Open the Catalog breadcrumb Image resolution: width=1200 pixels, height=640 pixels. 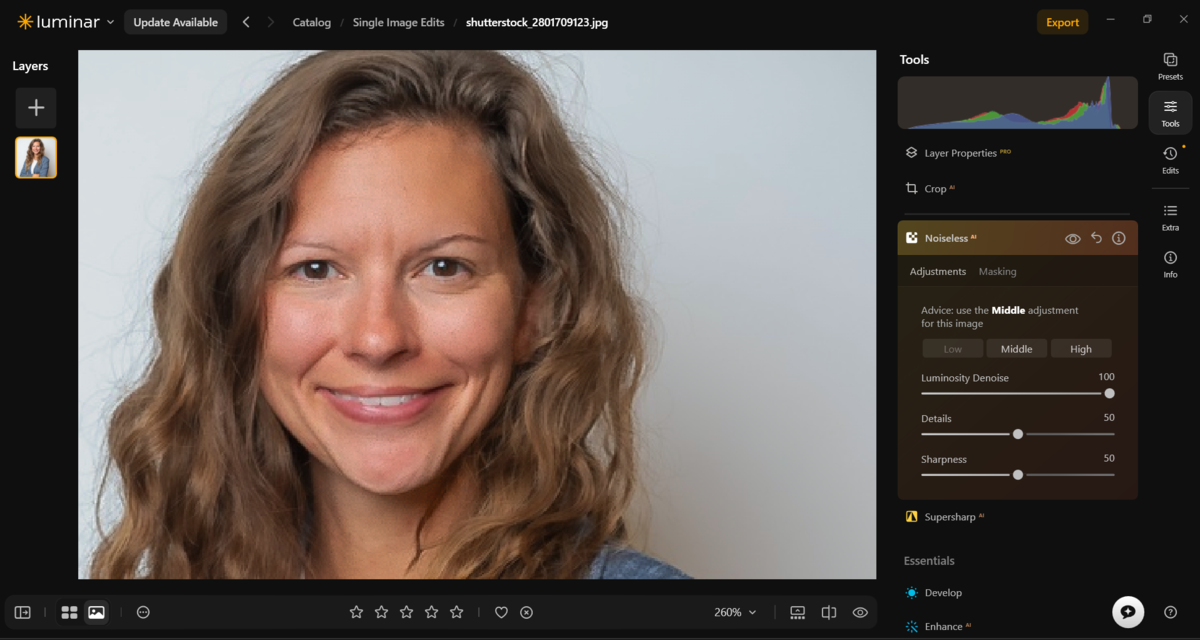tap(312, 22)
